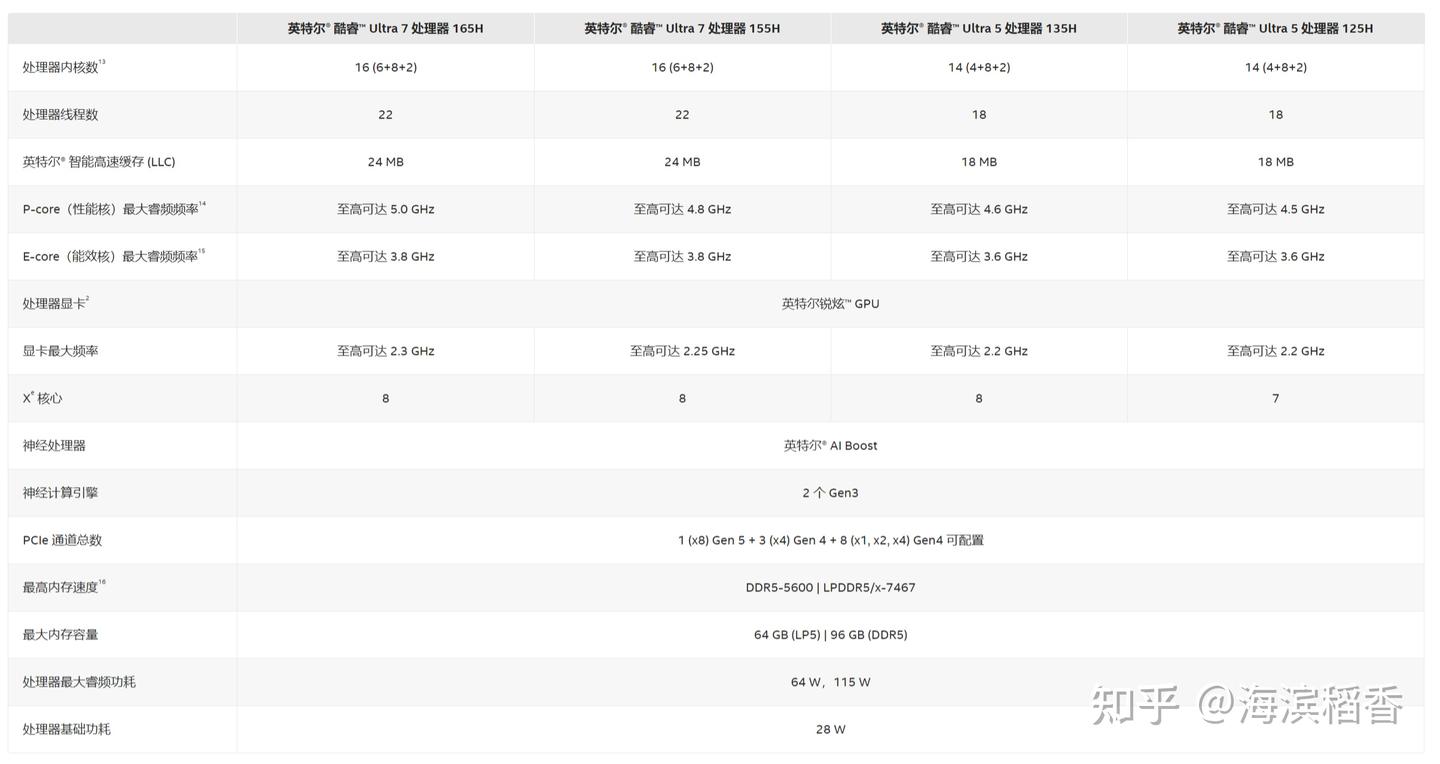This screenshot has width=1440, height=764.
Task: Open footnote 2 beside 处理器显卡
Action: click(x=88, y=298)
